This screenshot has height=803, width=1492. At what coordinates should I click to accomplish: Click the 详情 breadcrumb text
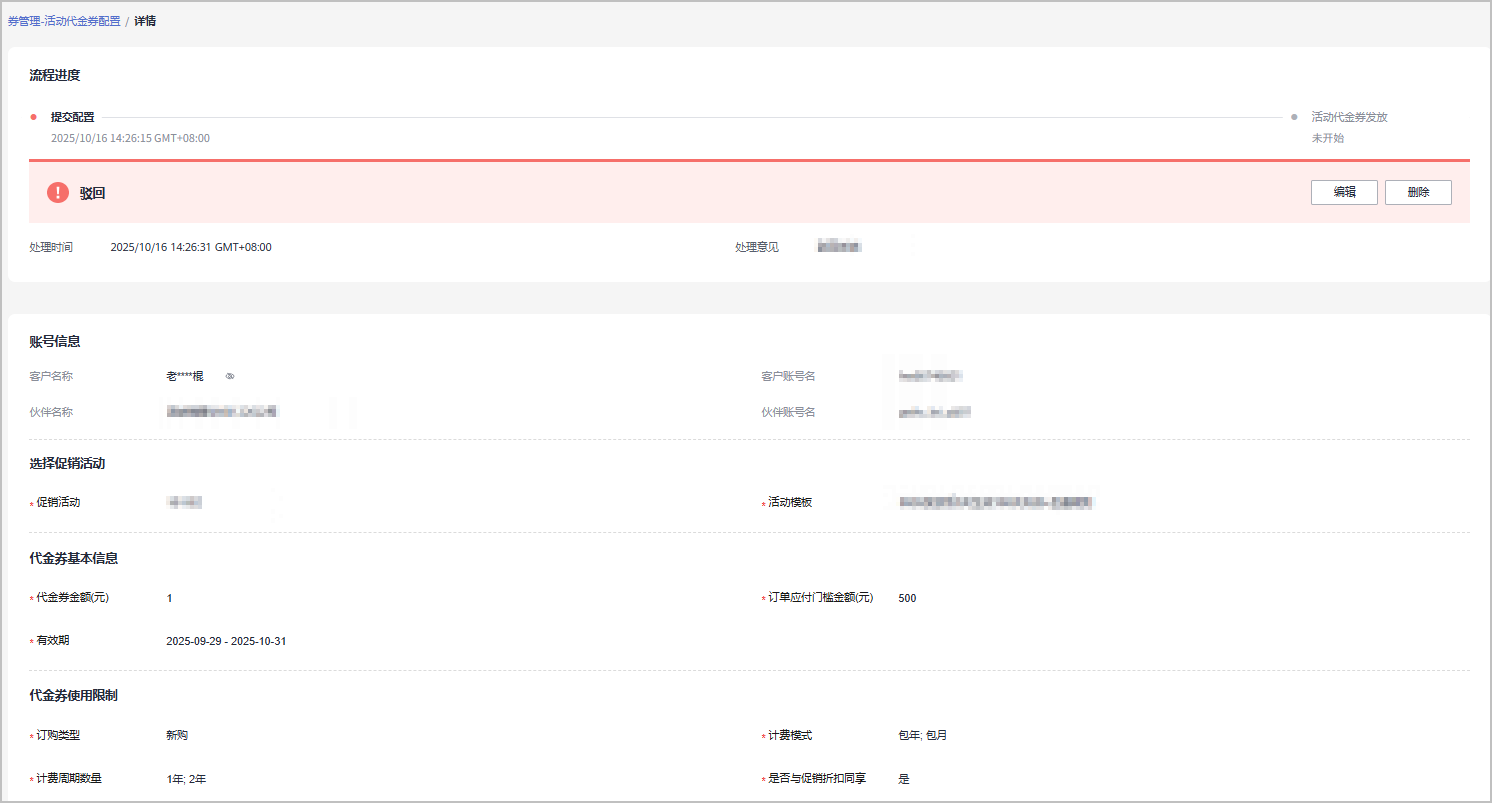pyautogui.click(x=146, y=21)
